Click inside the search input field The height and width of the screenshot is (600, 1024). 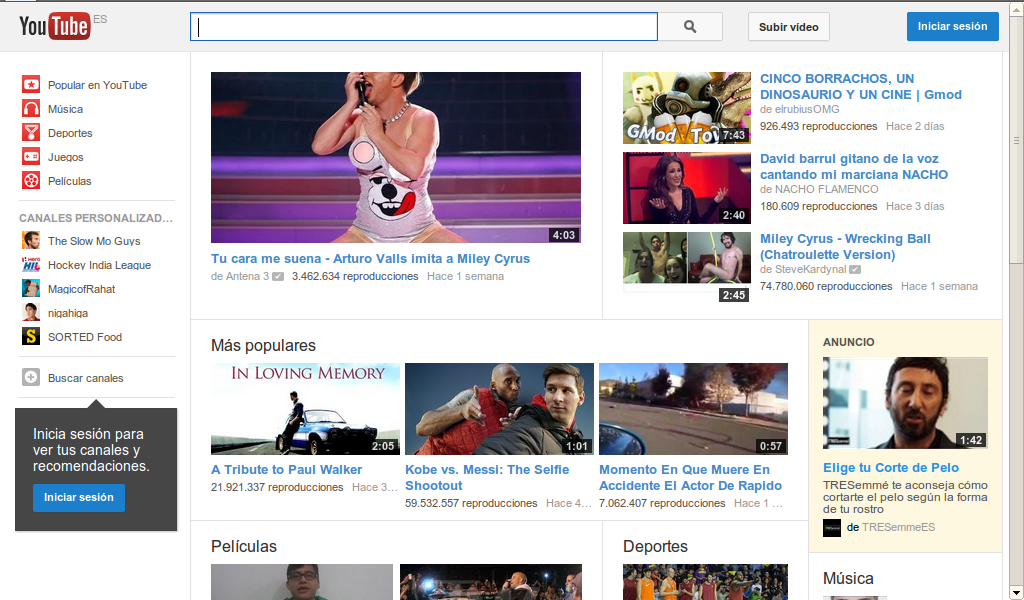423,26
